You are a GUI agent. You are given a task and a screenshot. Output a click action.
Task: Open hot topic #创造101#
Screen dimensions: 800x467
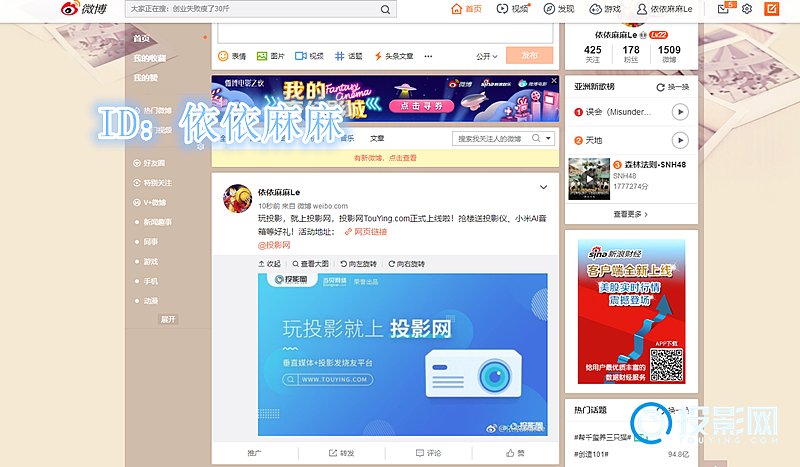pyautogui.click(x=591, y=454)
